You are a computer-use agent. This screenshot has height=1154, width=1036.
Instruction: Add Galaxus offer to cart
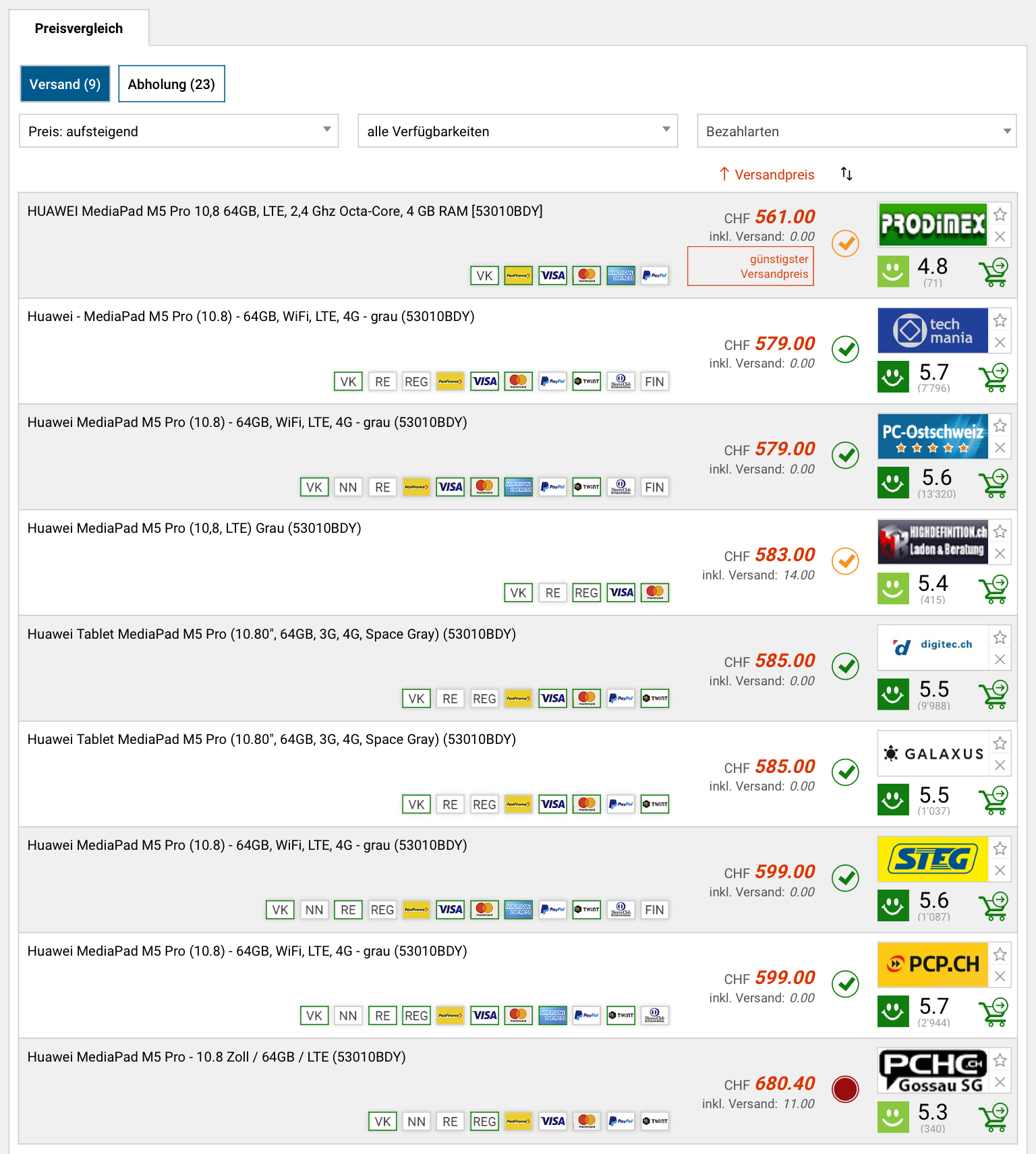[x=994, y=801]
